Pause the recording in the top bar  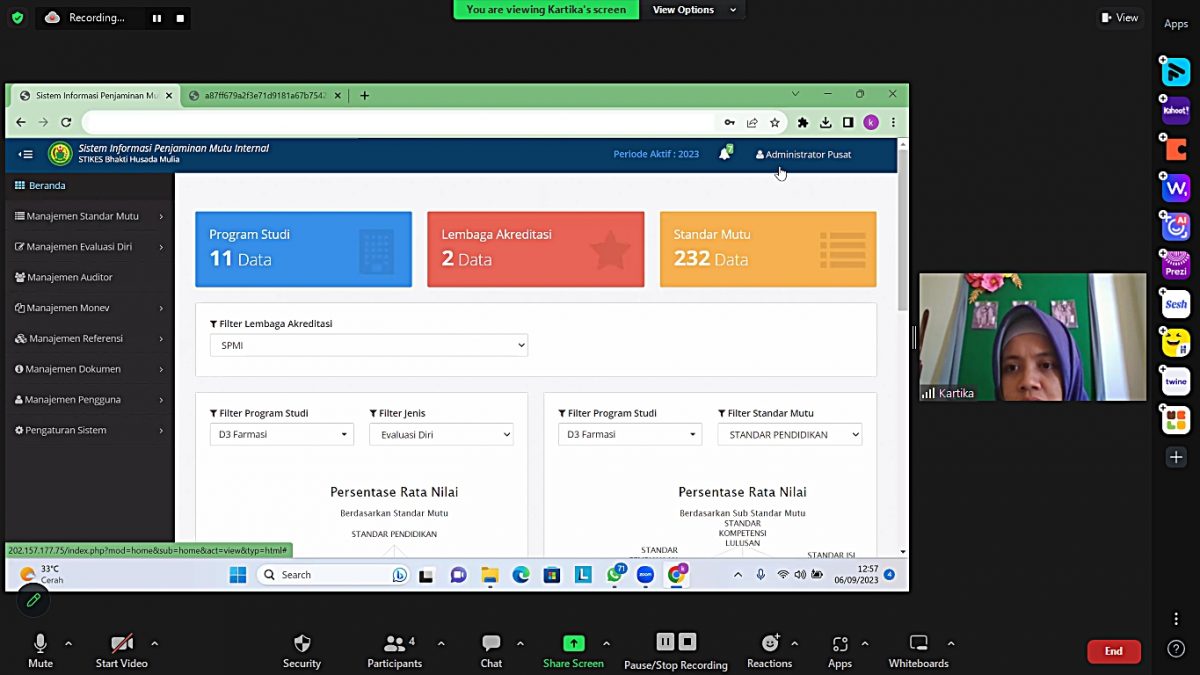point(156,18)
